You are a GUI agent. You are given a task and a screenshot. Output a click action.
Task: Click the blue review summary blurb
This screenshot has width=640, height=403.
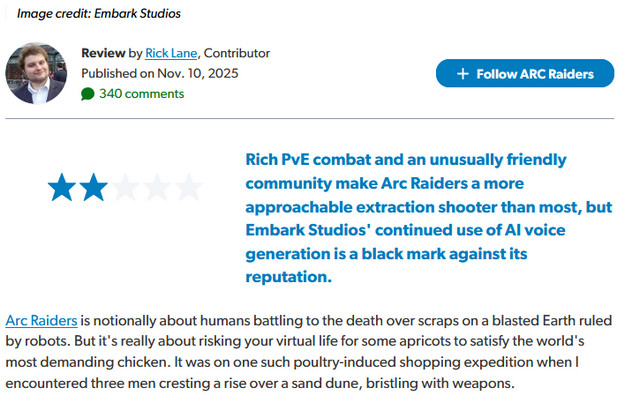[420, 217]
